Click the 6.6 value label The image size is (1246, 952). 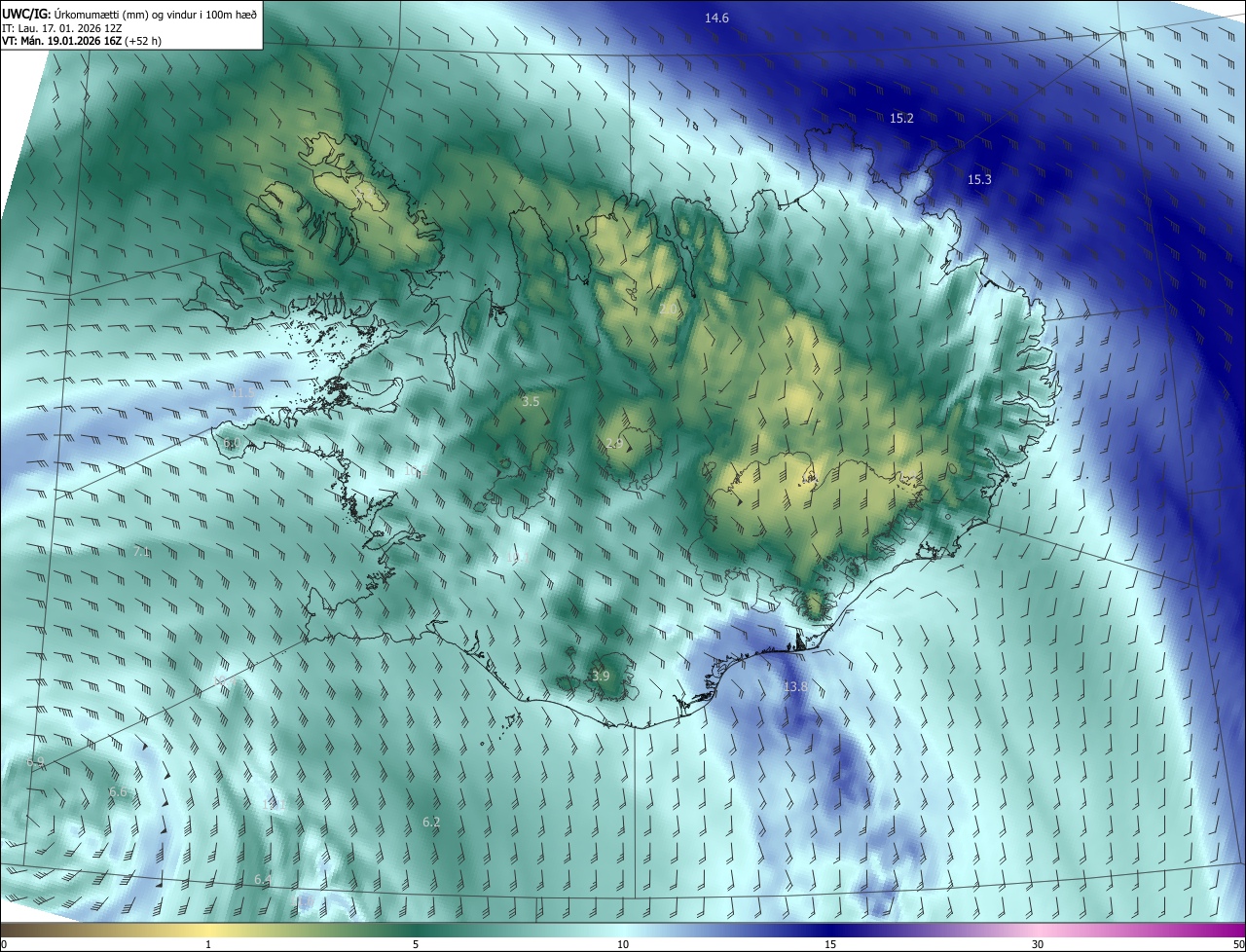[x=118, y=792]
